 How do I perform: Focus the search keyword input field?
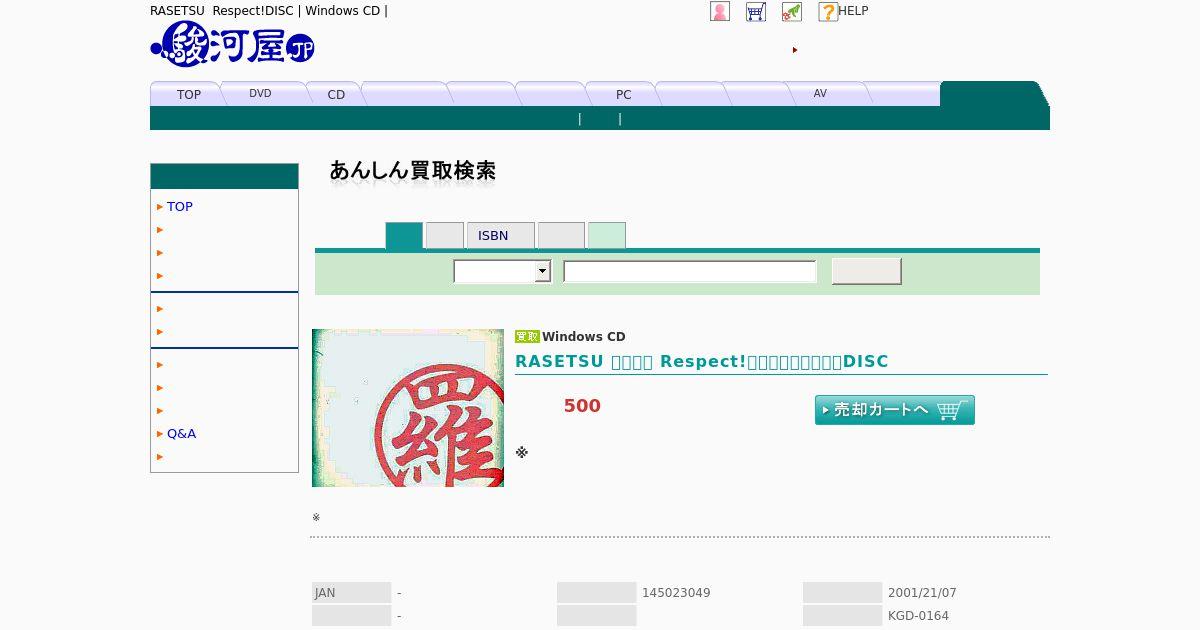690,271
